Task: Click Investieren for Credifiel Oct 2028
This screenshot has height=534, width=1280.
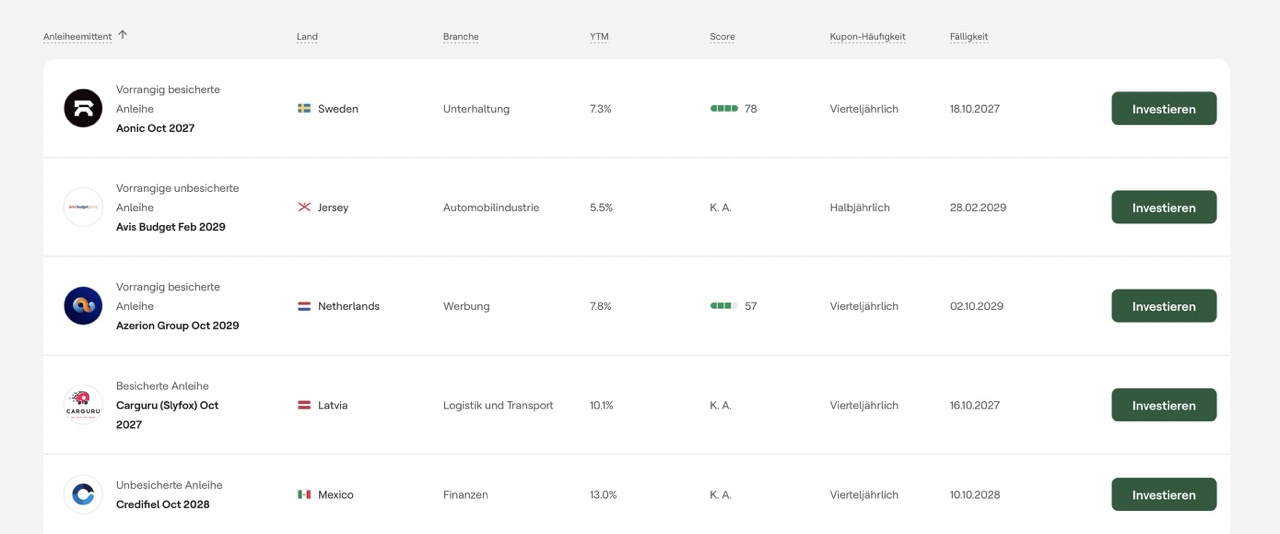Action: click(1163, 494)
